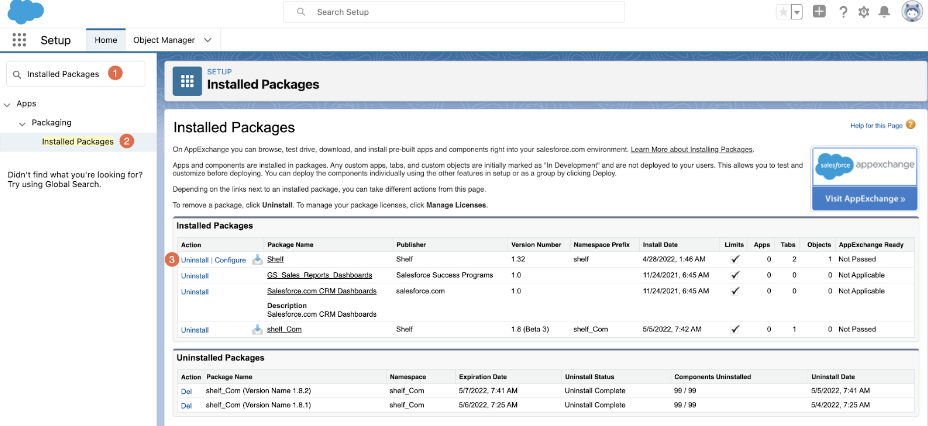Click the SETUP breadcrumb label
The height and width of the screenshot is (426, 928).
pos(219,72)
